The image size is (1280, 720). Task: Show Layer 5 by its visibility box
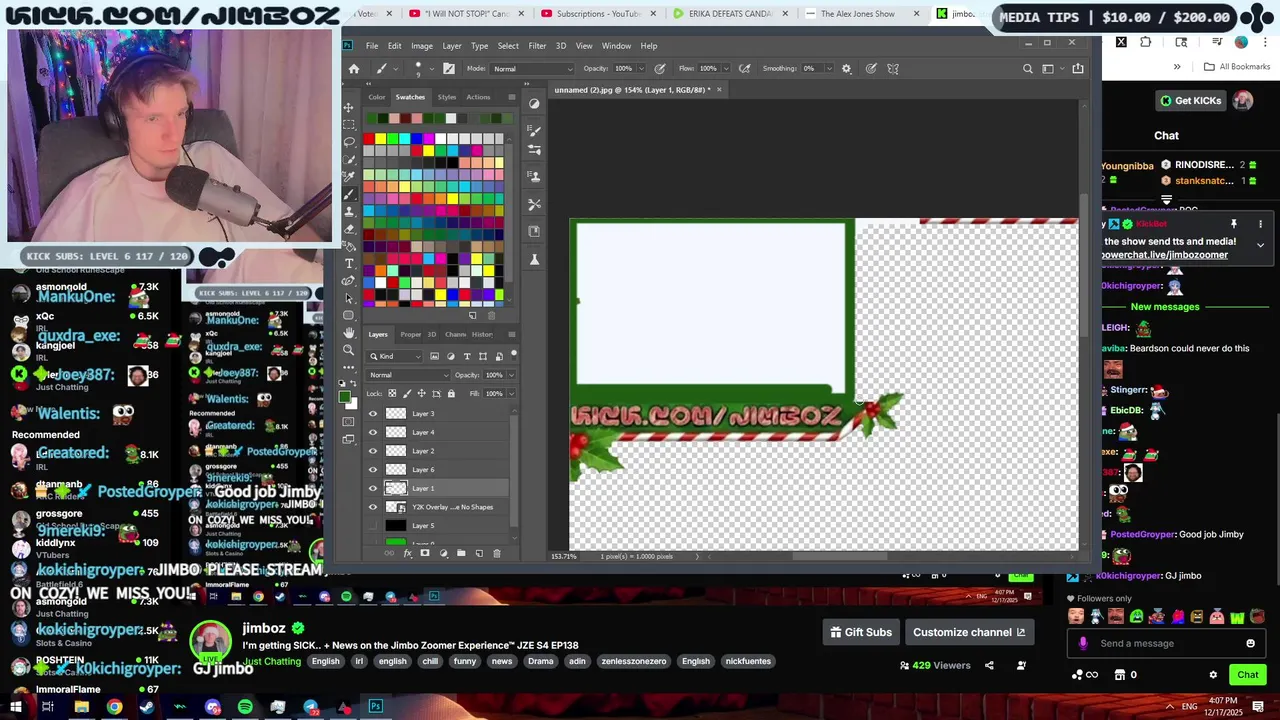click(x=373, y=526)
